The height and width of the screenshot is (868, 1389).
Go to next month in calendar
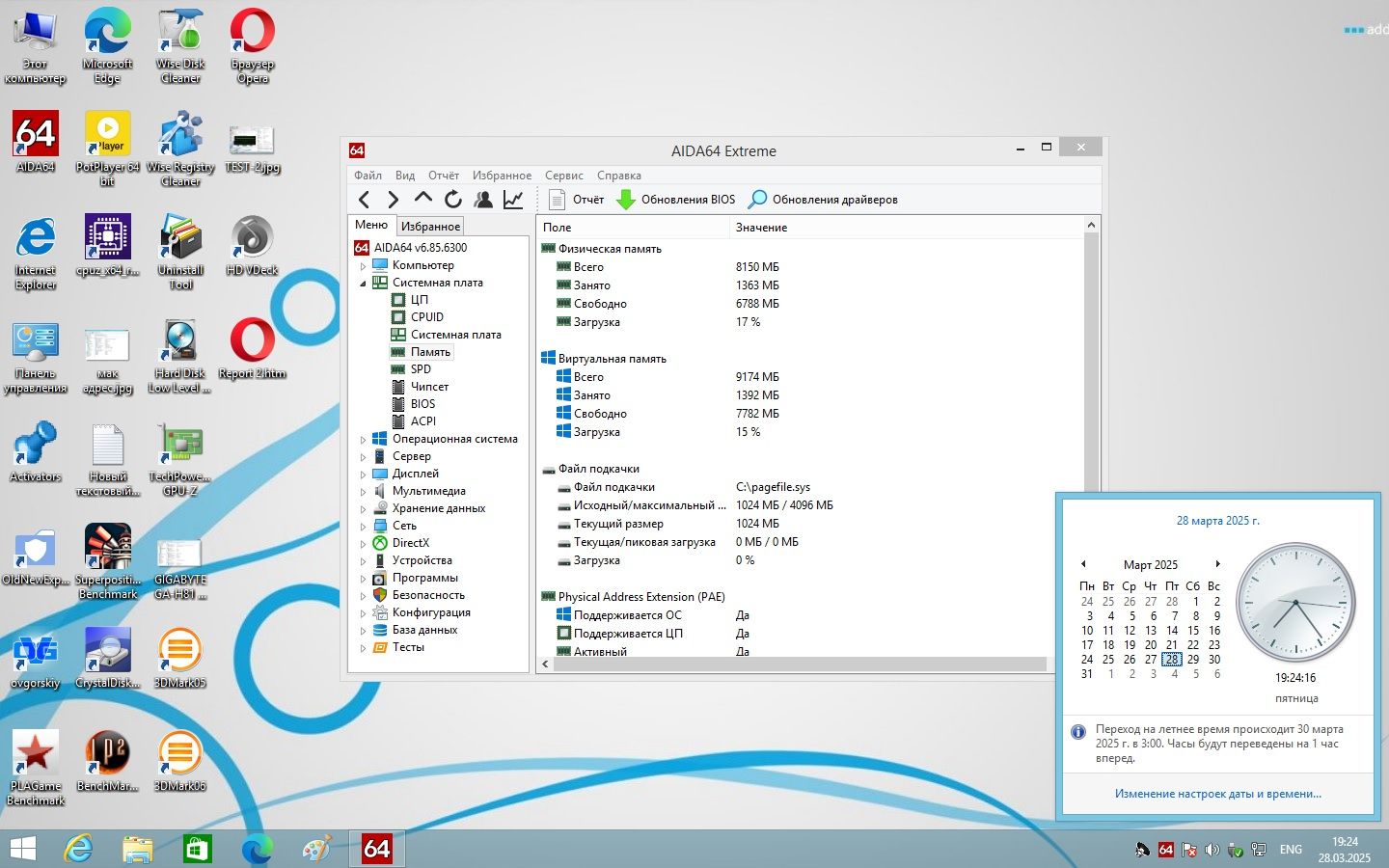pyautogui.click(x=1217, y=564)
